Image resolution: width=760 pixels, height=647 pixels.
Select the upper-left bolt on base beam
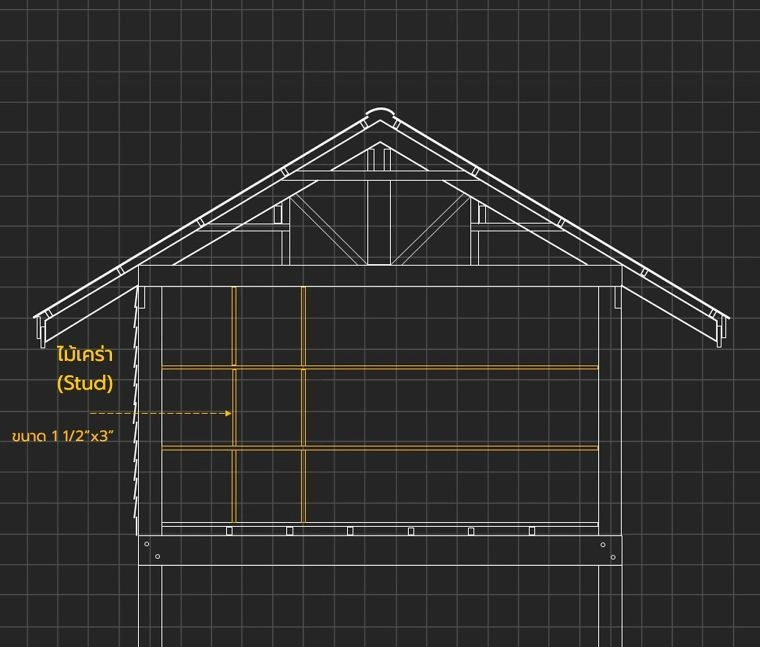147,544
